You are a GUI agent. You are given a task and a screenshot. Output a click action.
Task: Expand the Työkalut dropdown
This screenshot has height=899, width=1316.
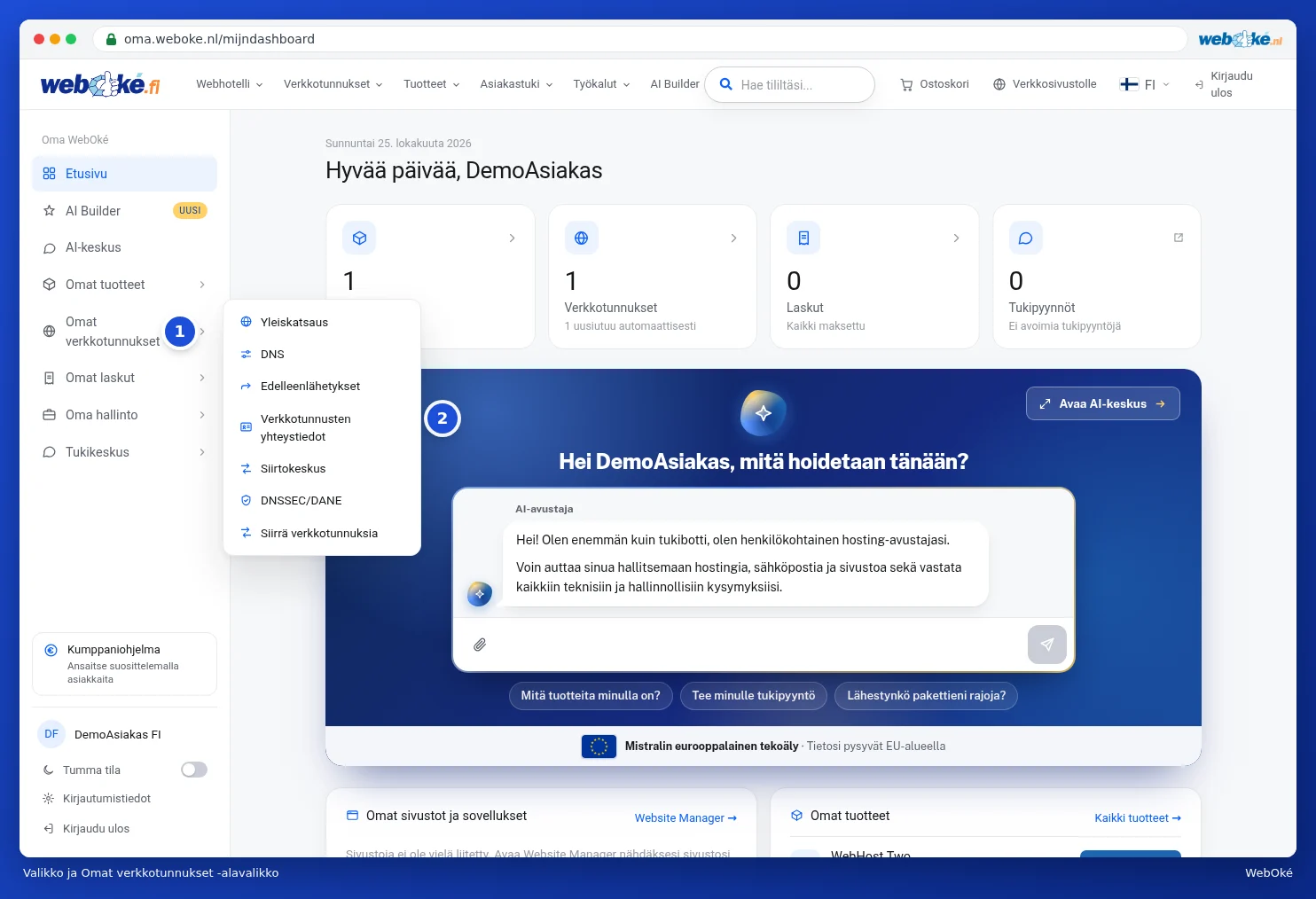pyautogui.click(x=601, y=84)
